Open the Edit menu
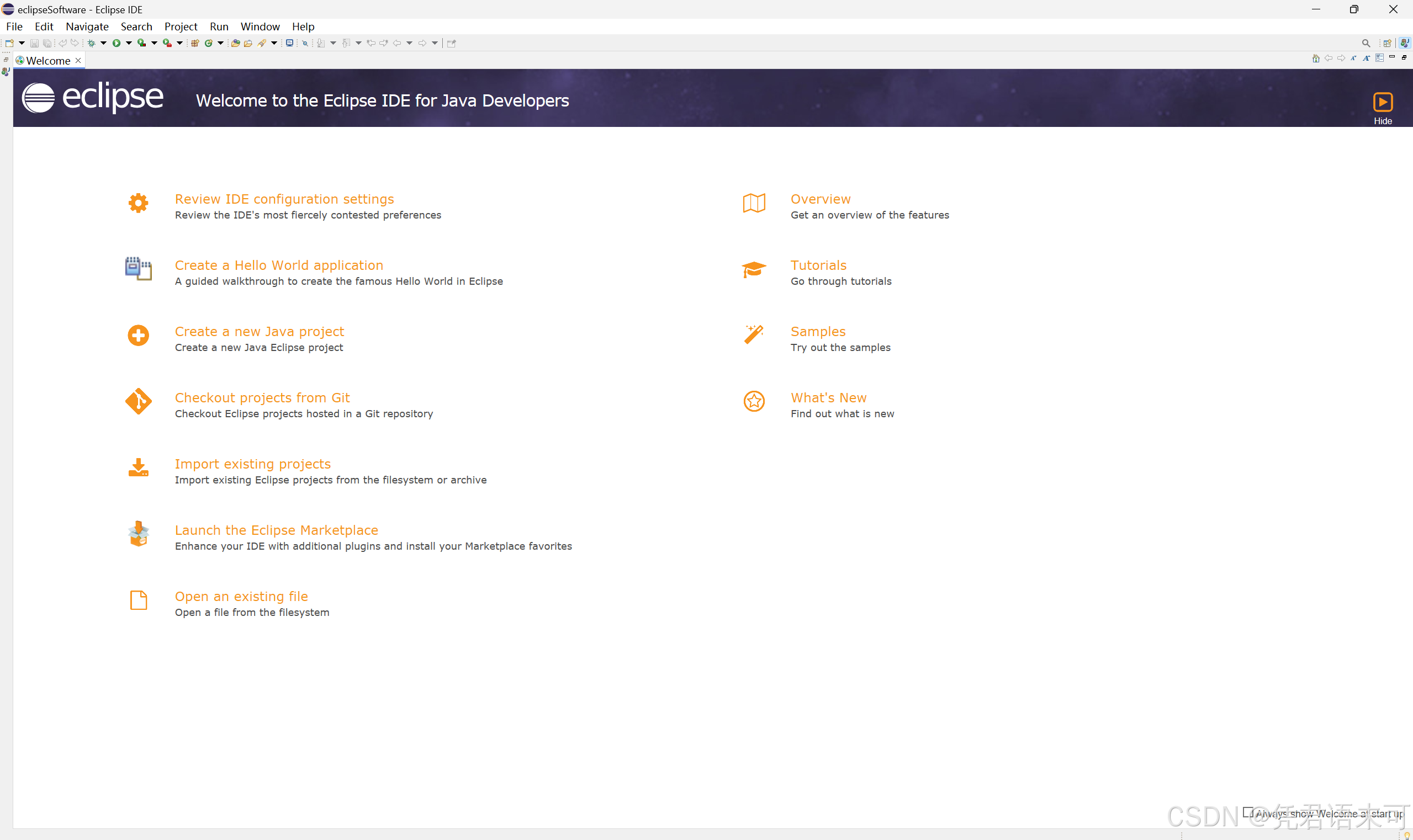 [44, 26]
